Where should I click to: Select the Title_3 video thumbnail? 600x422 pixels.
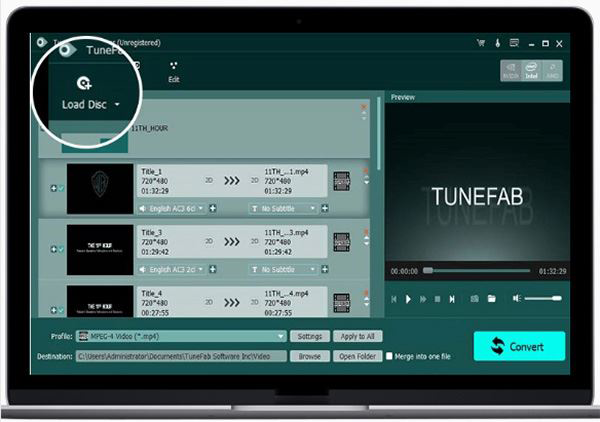click(100, 250)
